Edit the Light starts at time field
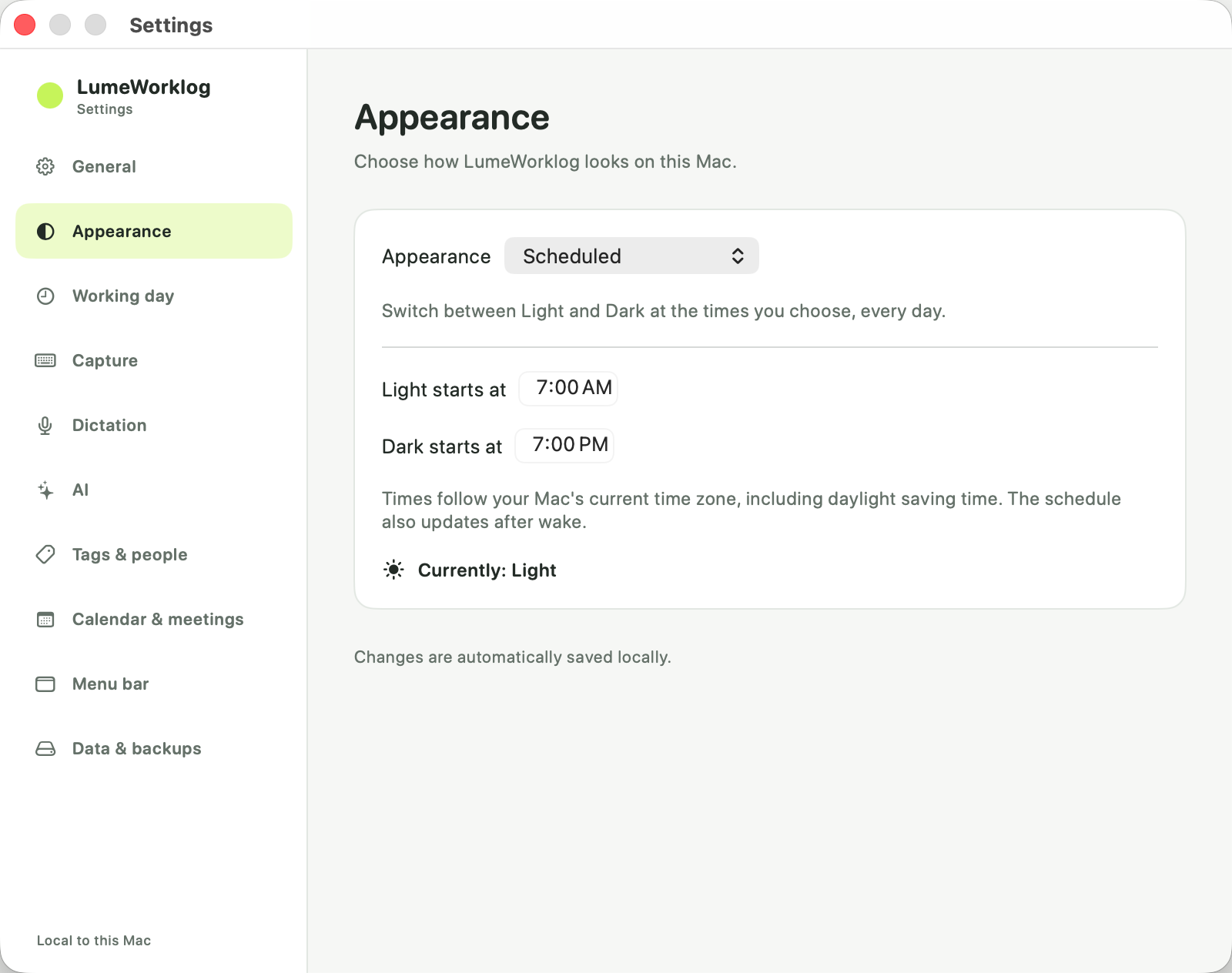 (568, 388)
